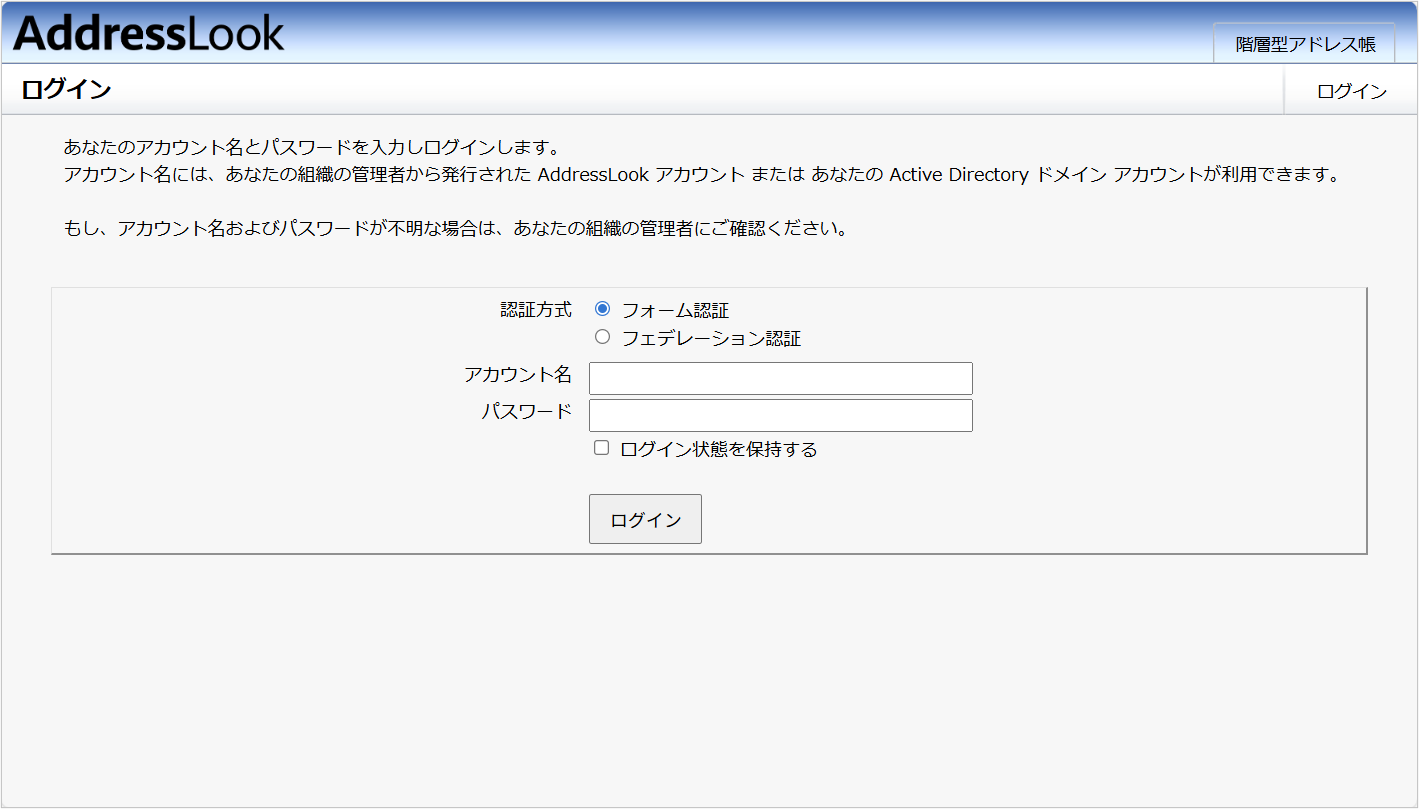
Task: Click inside the パスワード input field
Action: (780, 415)
